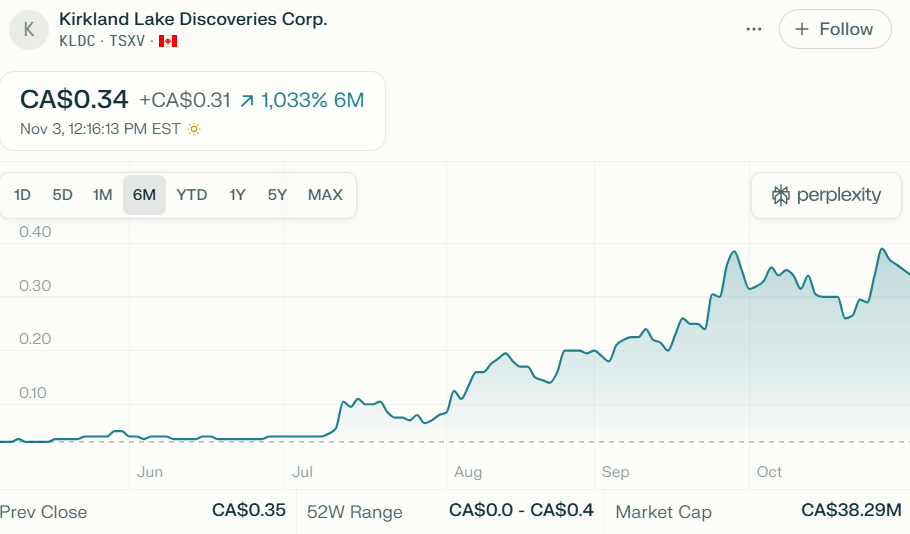This screenshot has width=910, height=534.
Task: Click the CA$0.34 current price
Action: (74, 99)
